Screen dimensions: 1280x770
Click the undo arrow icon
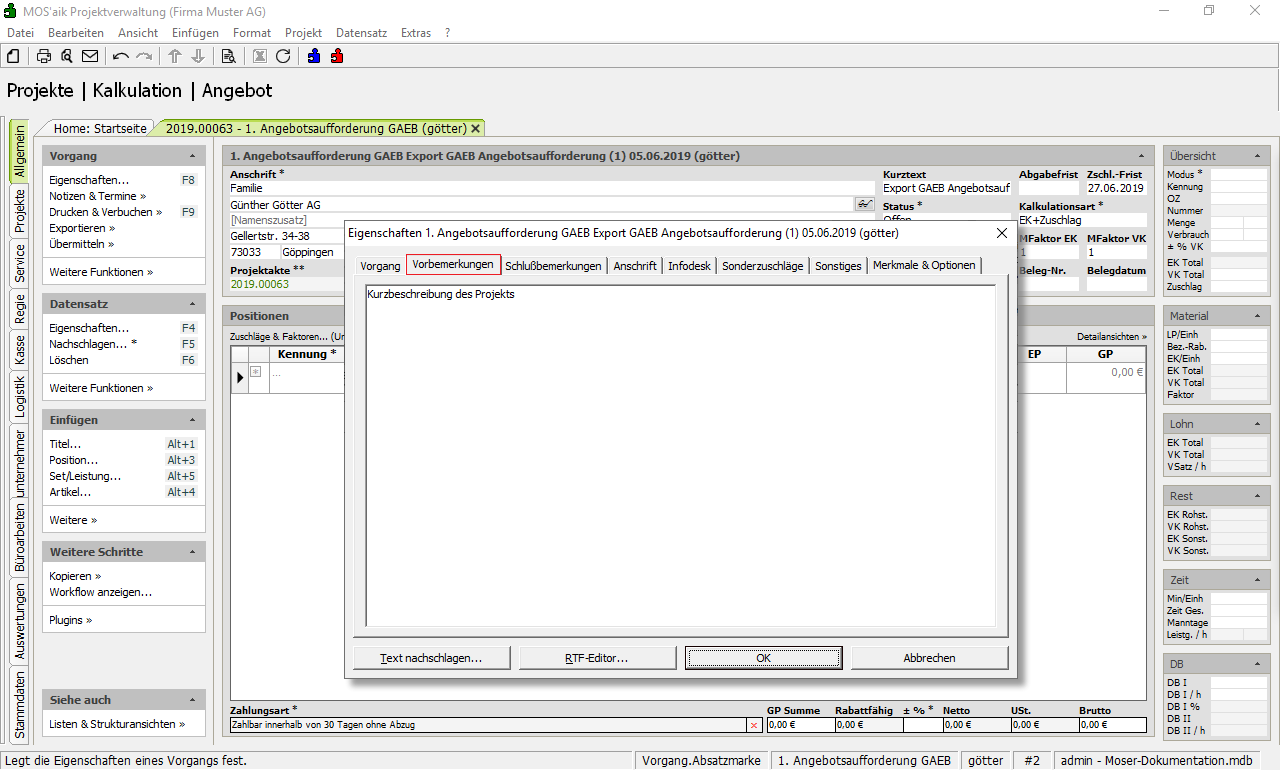pos(121,56)
